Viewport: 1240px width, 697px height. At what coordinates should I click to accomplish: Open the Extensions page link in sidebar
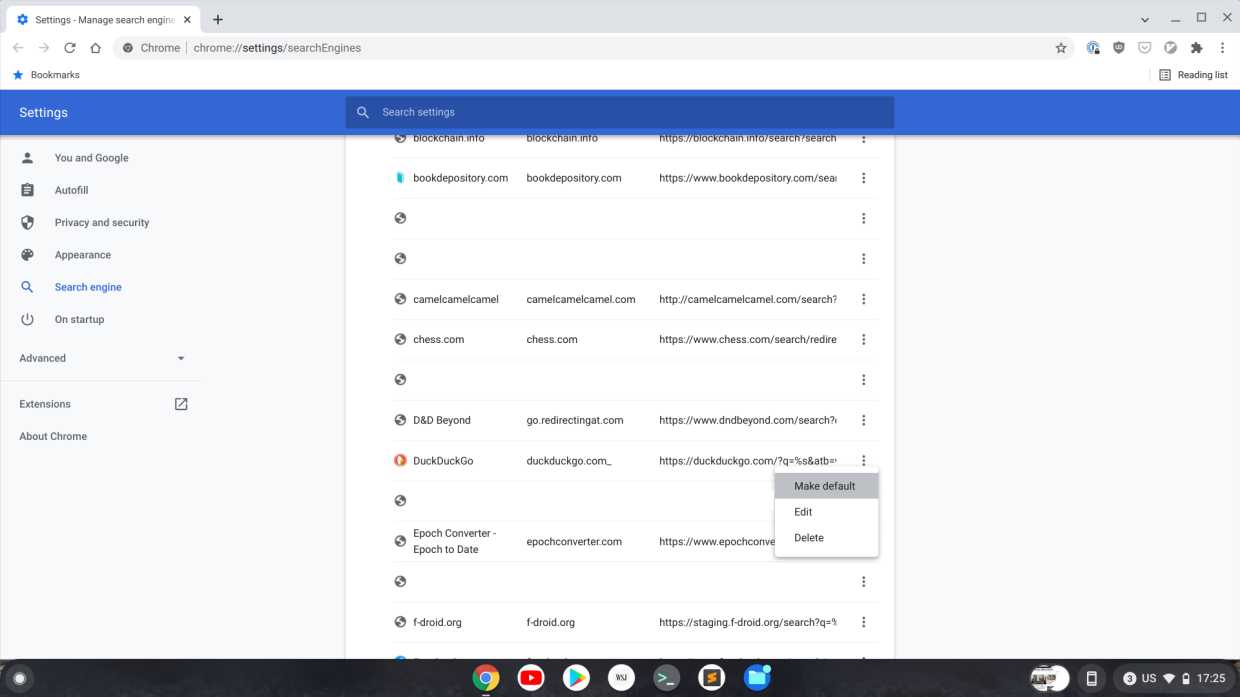45,404
